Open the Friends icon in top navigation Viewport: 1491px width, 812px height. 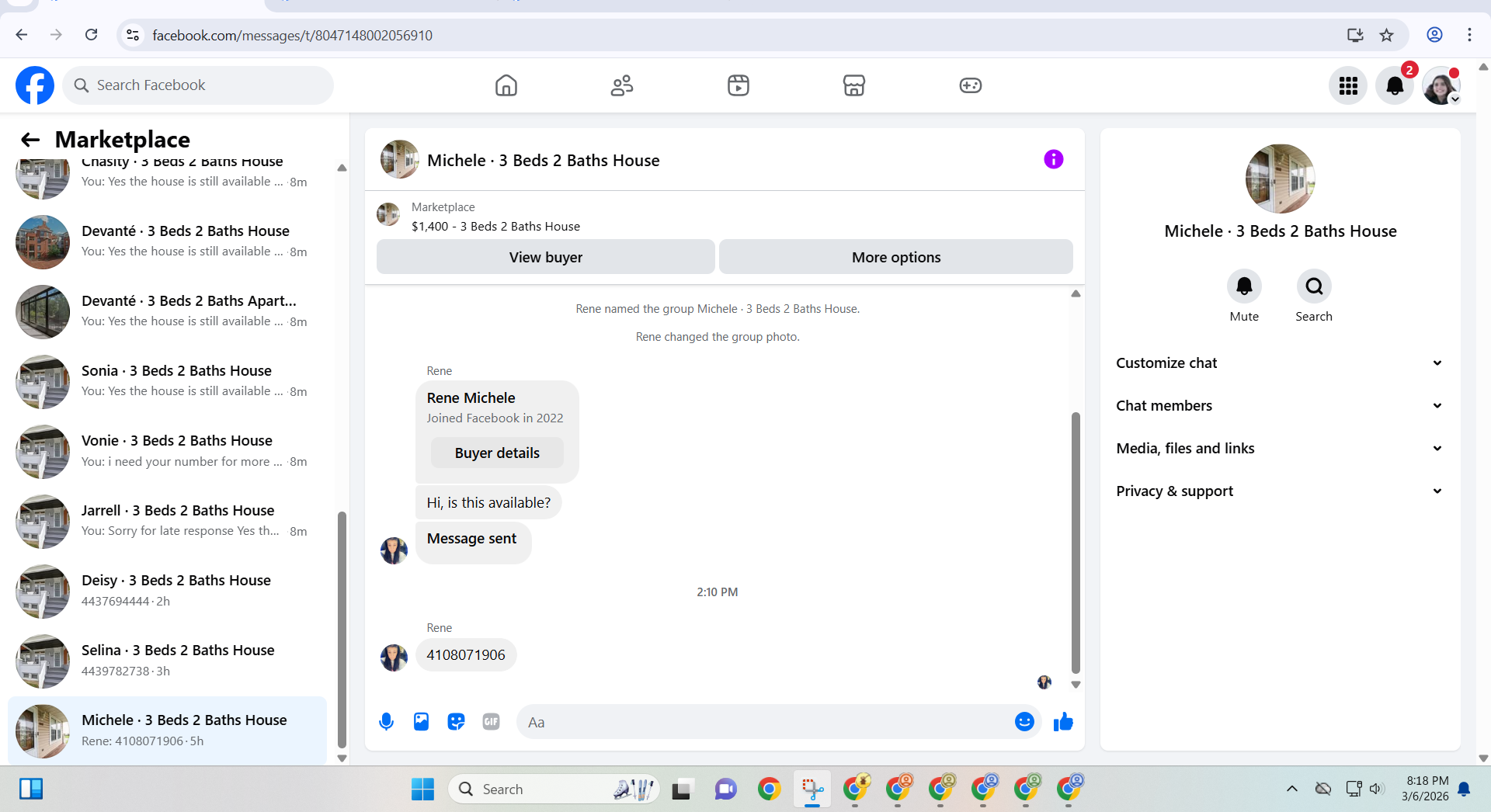[622, 85]
